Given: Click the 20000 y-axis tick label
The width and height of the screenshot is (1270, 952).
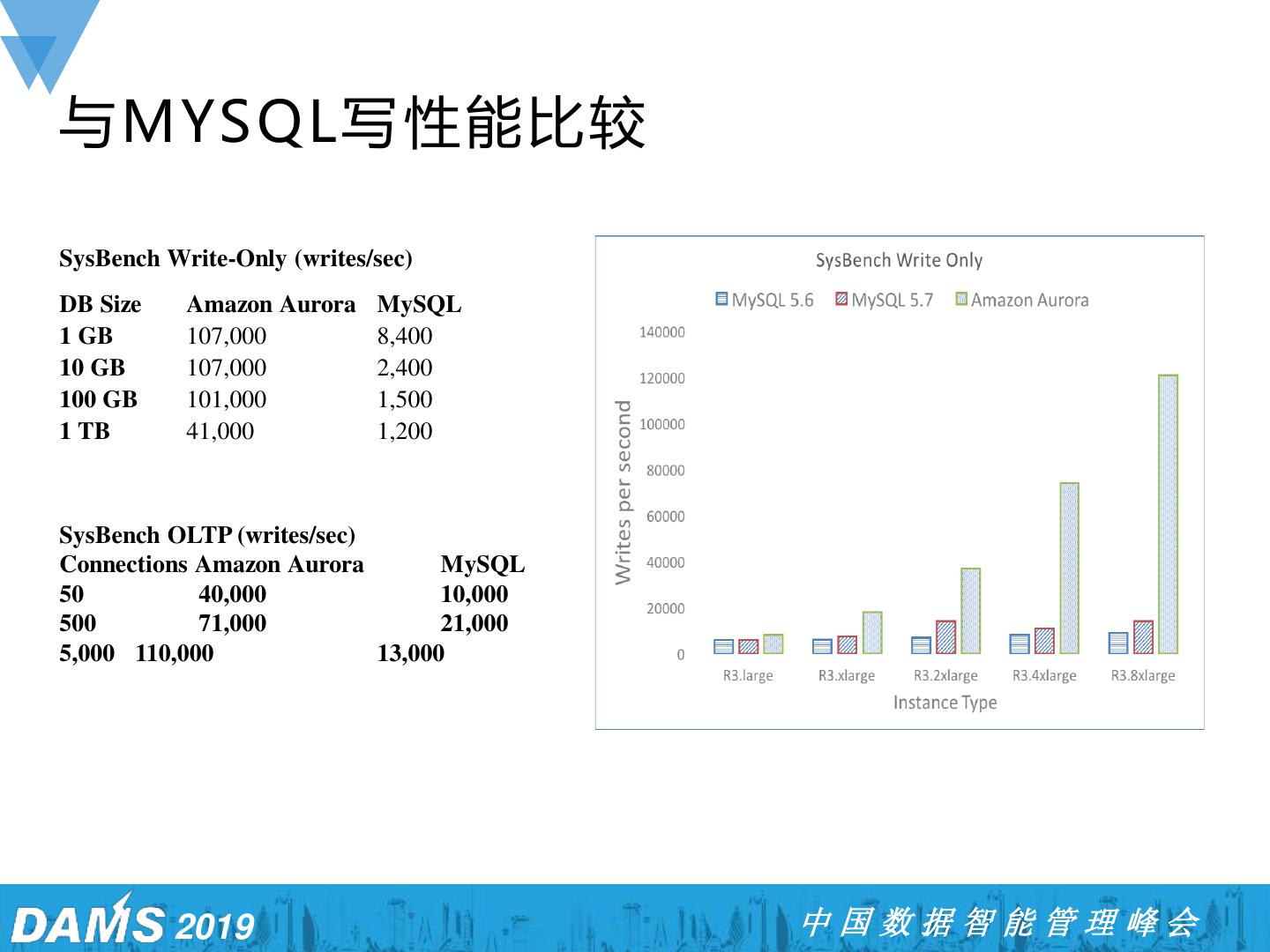Looking at the screenshot, I should (666, 608).
